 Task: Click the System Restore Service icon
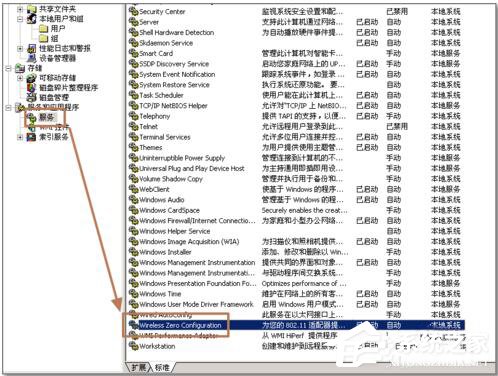(x=133, y=84)
